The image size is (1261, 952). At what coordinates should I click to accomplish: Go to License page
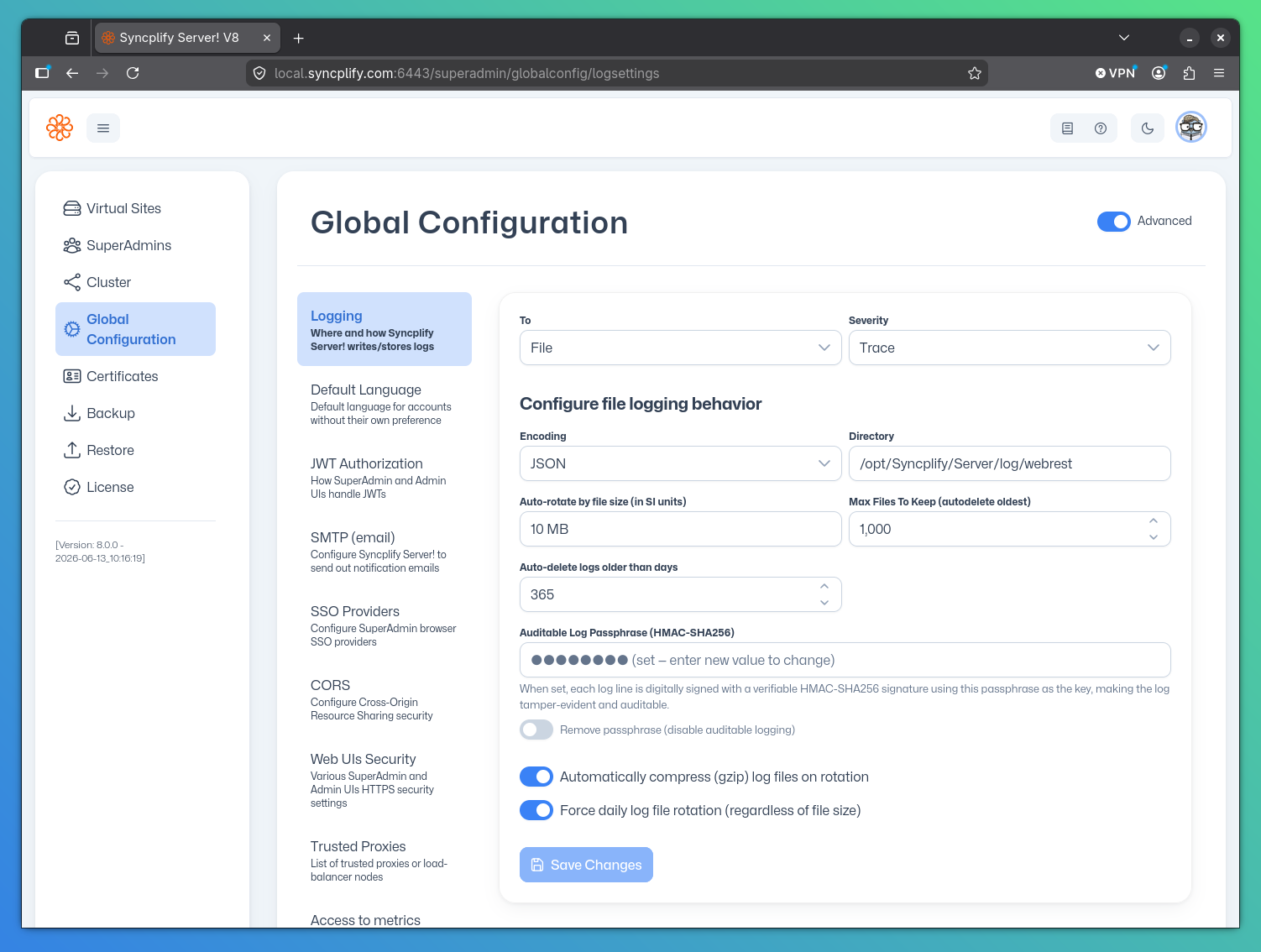point(135,487)
